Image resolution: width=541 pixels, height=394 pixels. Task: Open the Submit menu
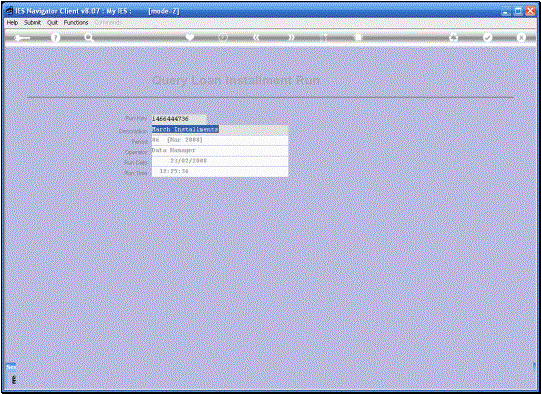click(32, 22)
